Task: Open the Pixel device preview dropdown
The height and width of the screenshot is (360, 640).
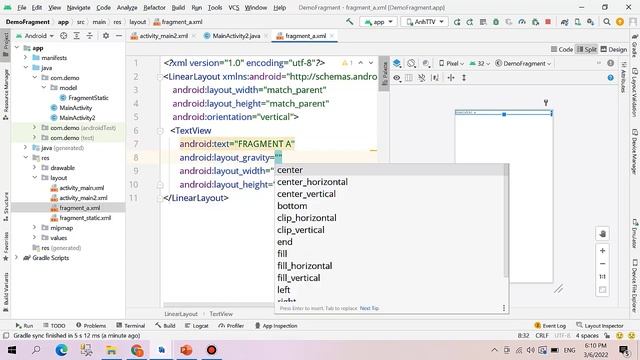Action: pos(451,63)
